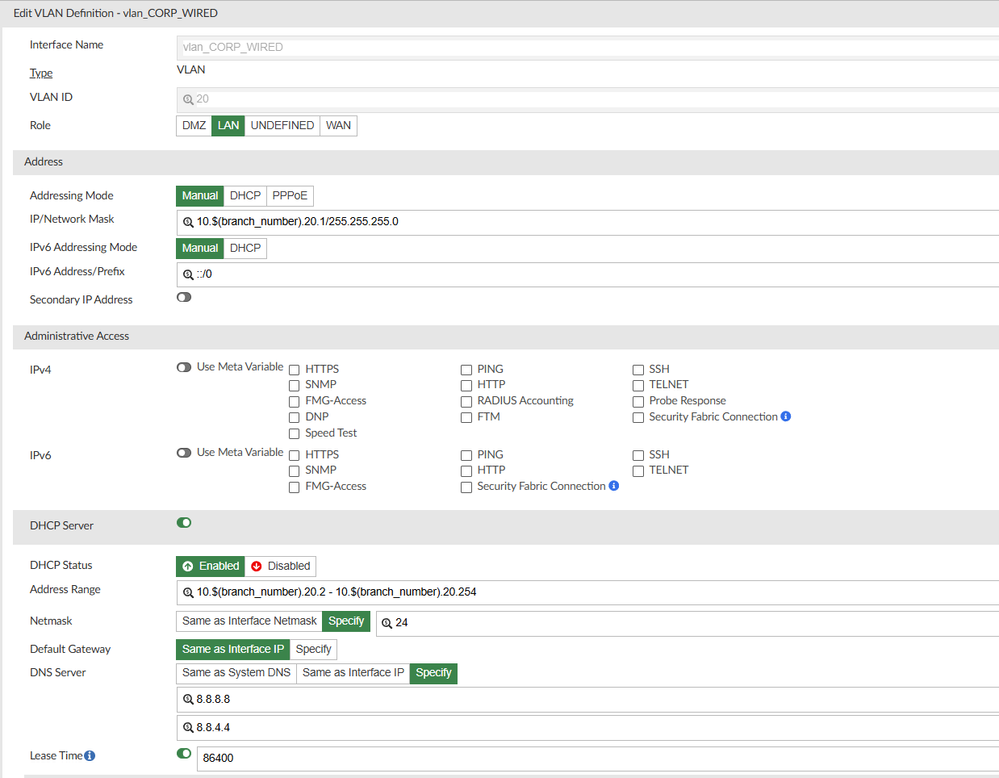Click info icon next to IPv4 Security Fabric Connection

click(786, 417)
